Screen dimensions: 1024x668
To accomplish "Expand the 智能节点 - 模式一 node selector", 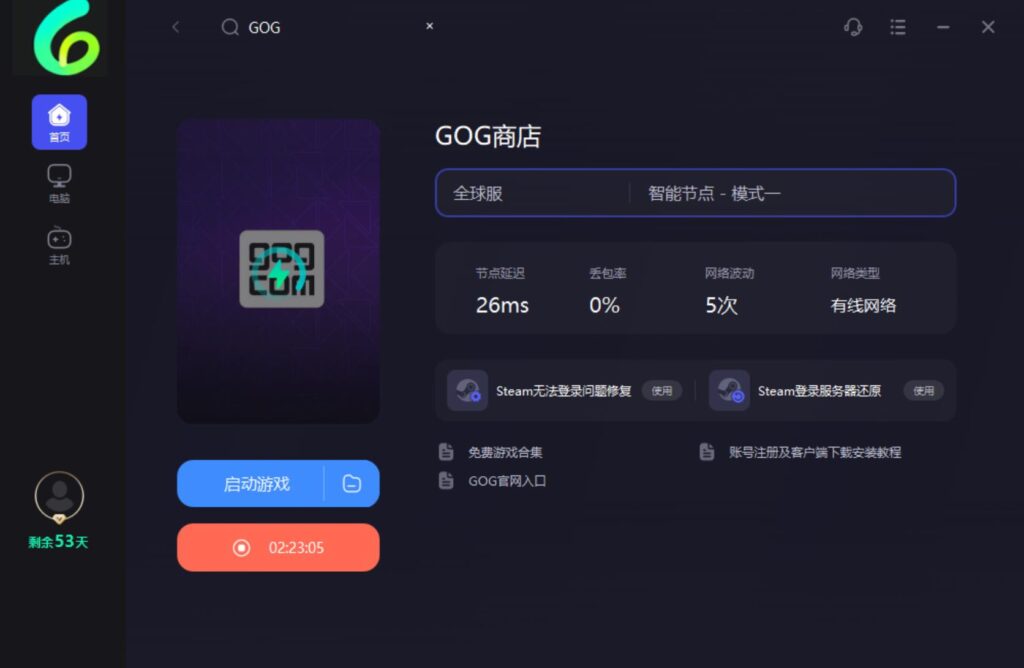I will pyautogui.click(x=792, y=193).
